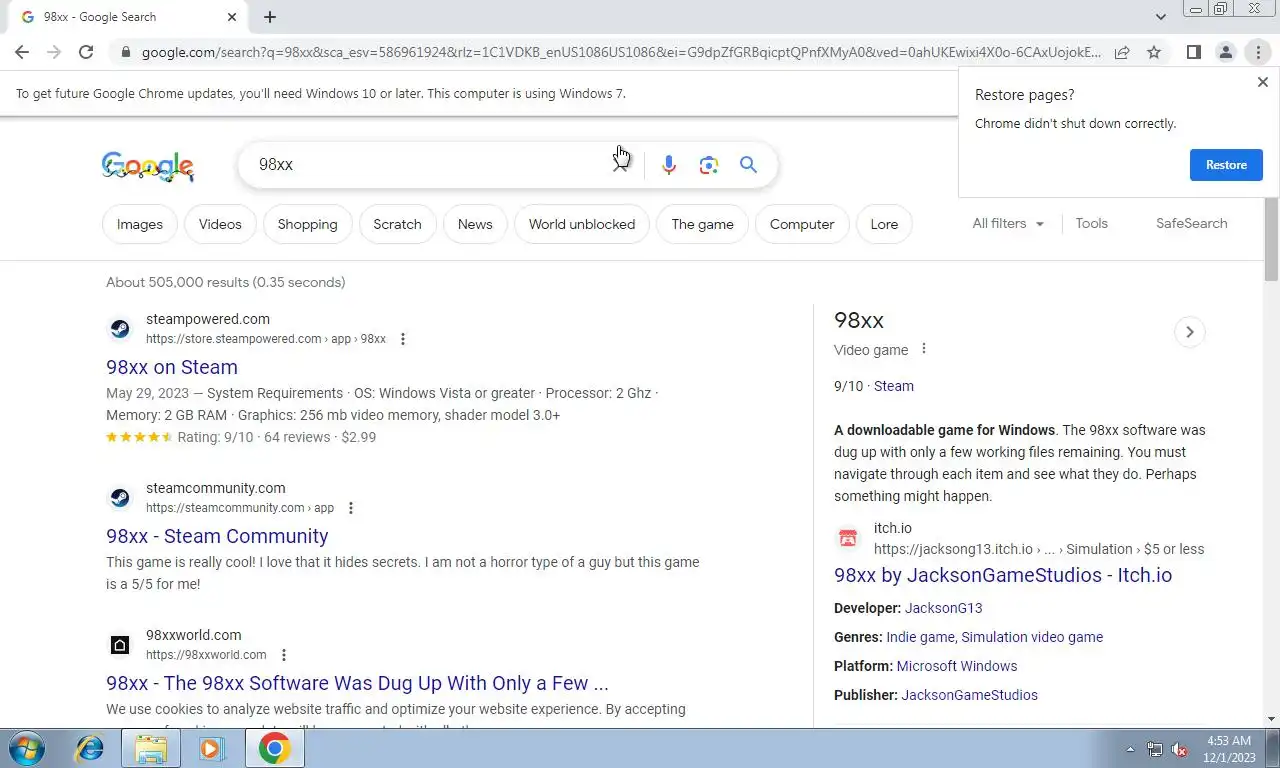Image resolution: width=1280 pixels, height=768 pixels.
Task: Open steampowered.com result options menu
Action: pyautogui.click(x=403, y=339)
